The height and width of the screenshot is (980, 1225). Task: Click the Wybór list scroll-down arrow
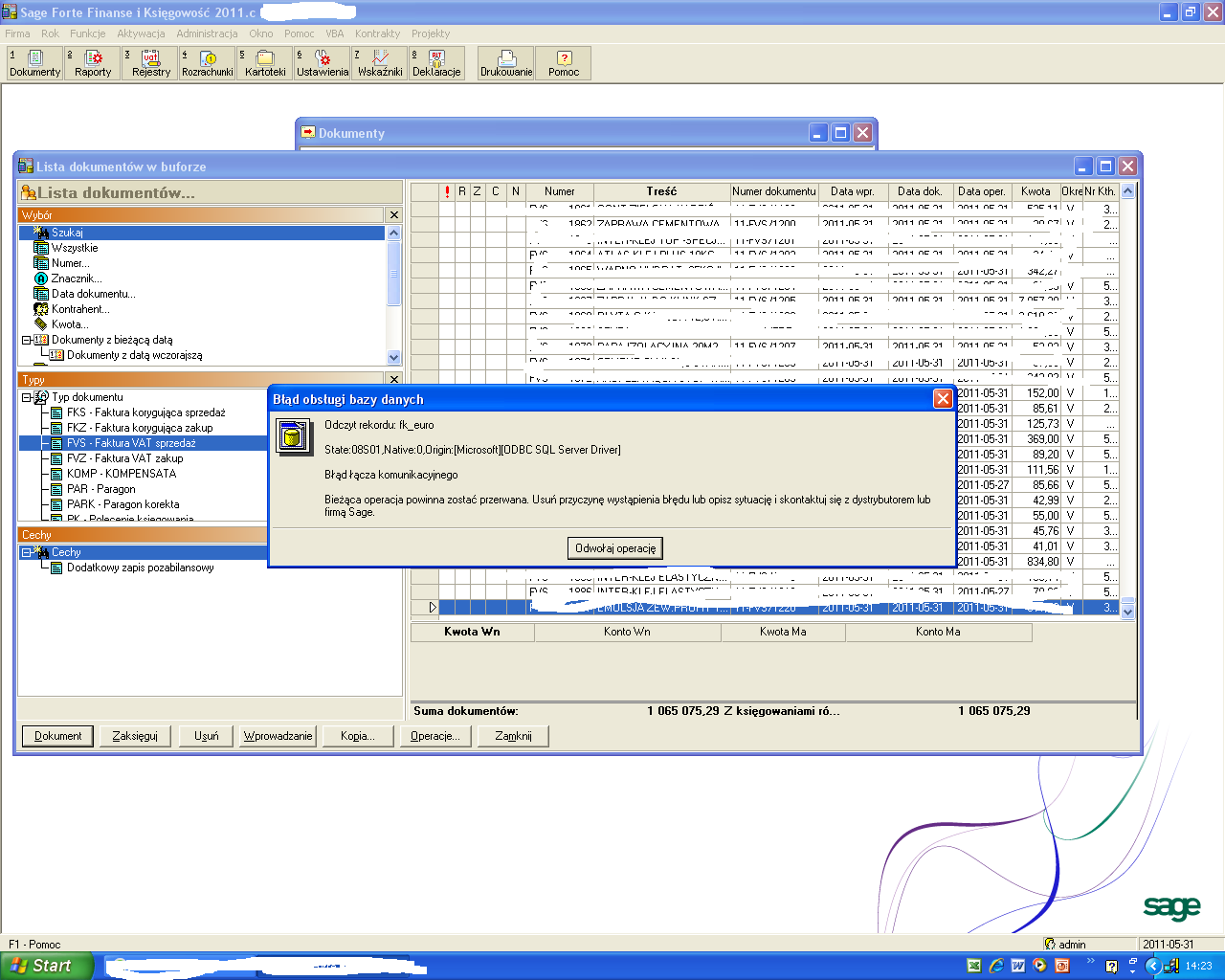(x=393, y=357)
